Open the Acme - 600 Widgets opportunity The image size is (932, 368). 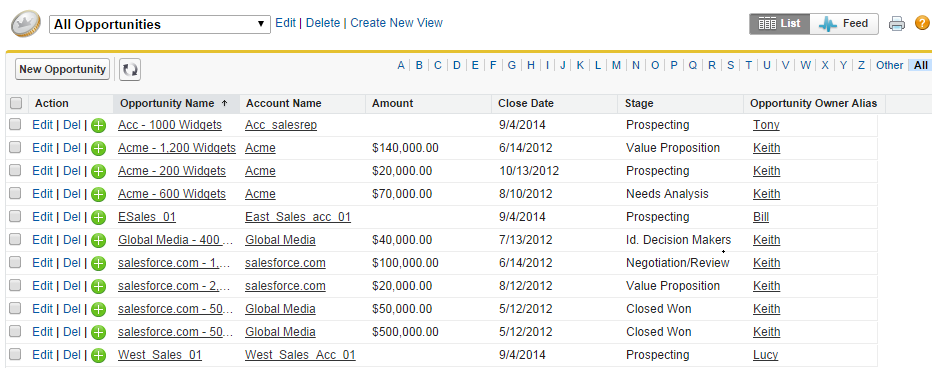click(172, 194)
